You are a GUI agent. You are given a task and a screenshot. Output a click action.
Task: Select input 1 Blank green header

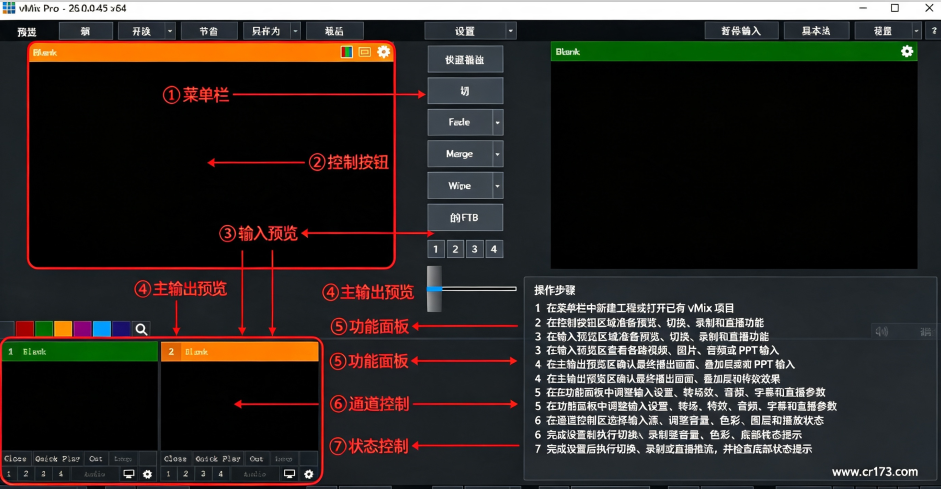point(80,352)
